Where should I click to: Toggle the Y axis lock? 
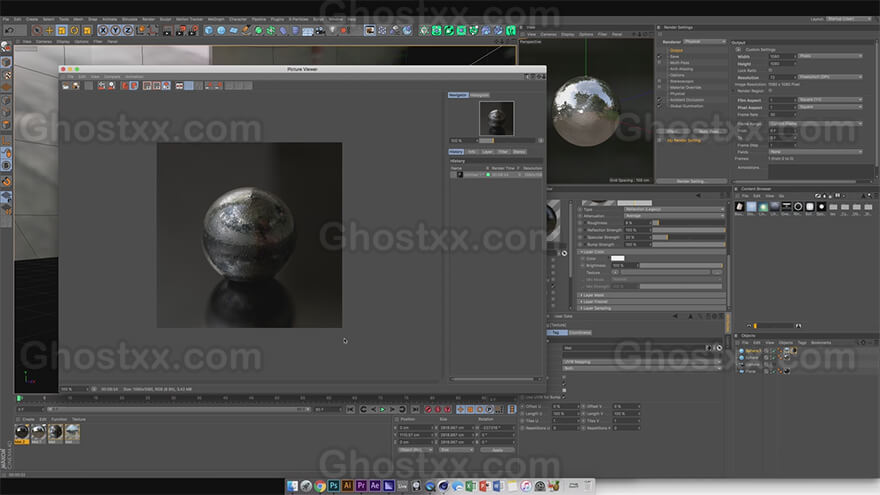pos(115,30)
